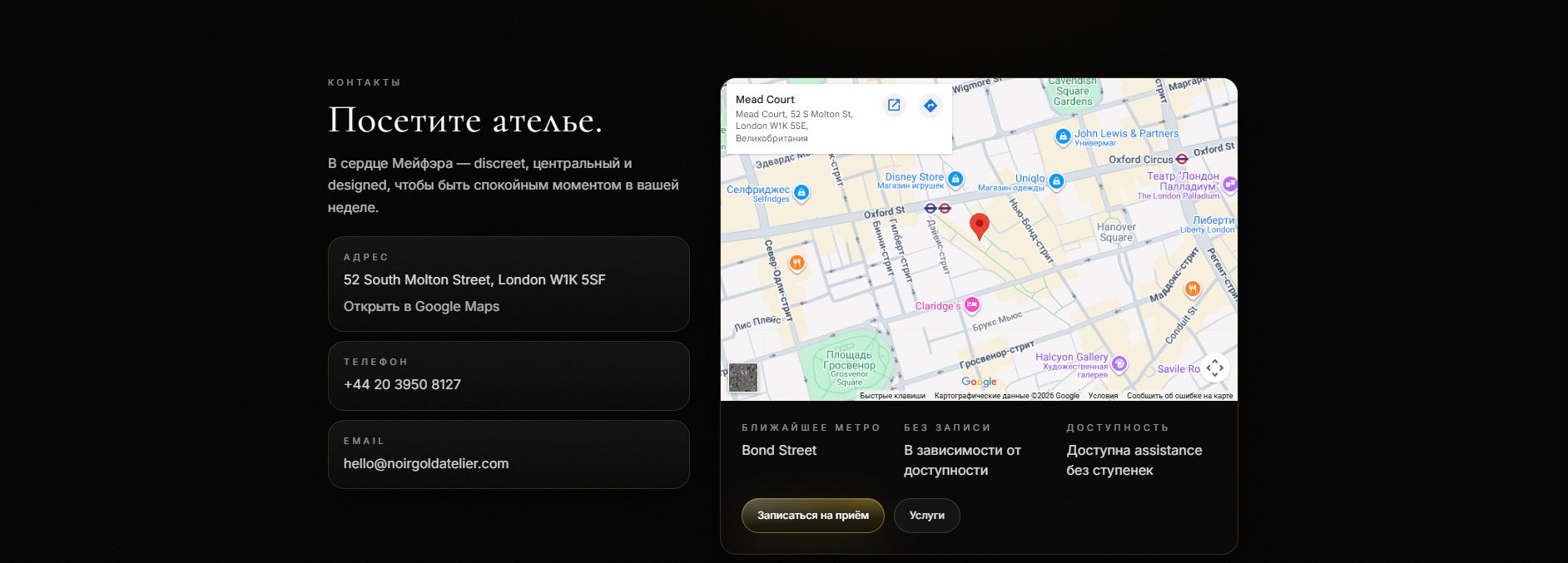Viewport: 1568px width, 563px height.
Task: Click the Disney Store shopping marker
Action: point(955,179)
